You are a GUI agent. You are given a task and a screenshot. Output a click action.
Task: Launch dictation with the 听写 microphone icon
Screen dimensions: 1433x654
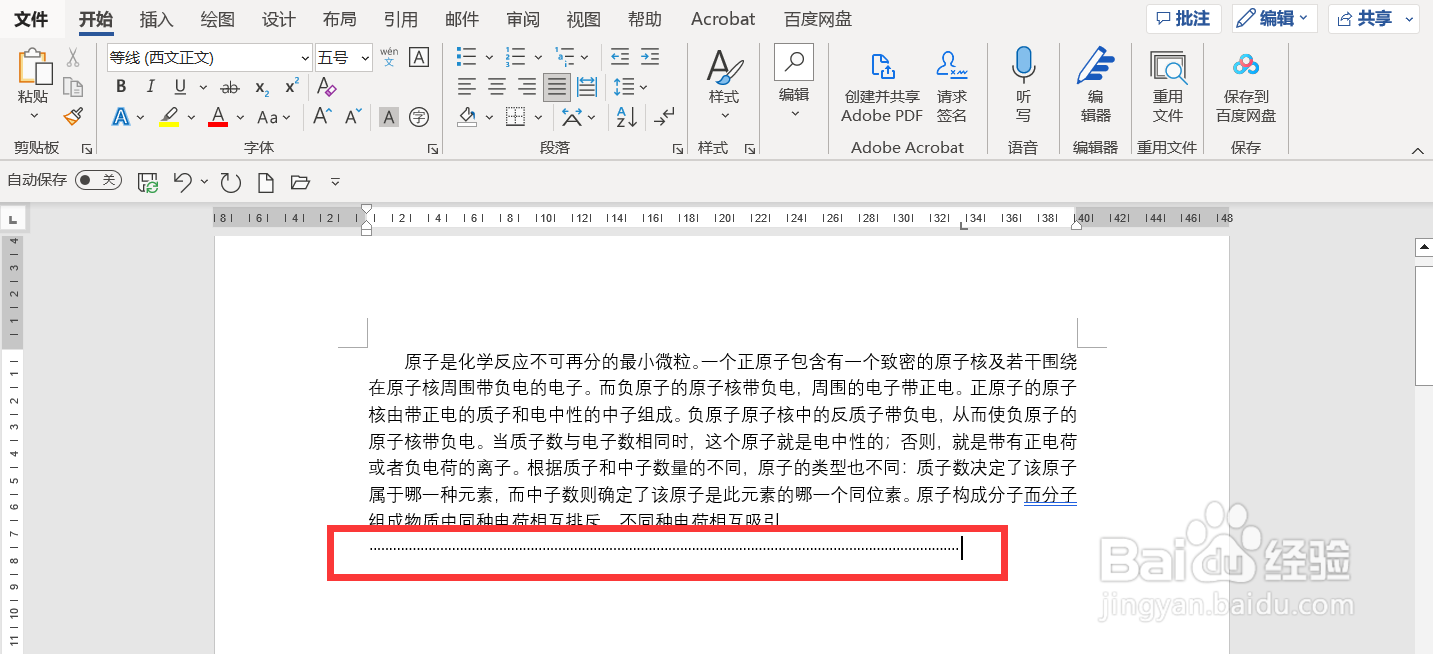tap(1023, 85)
